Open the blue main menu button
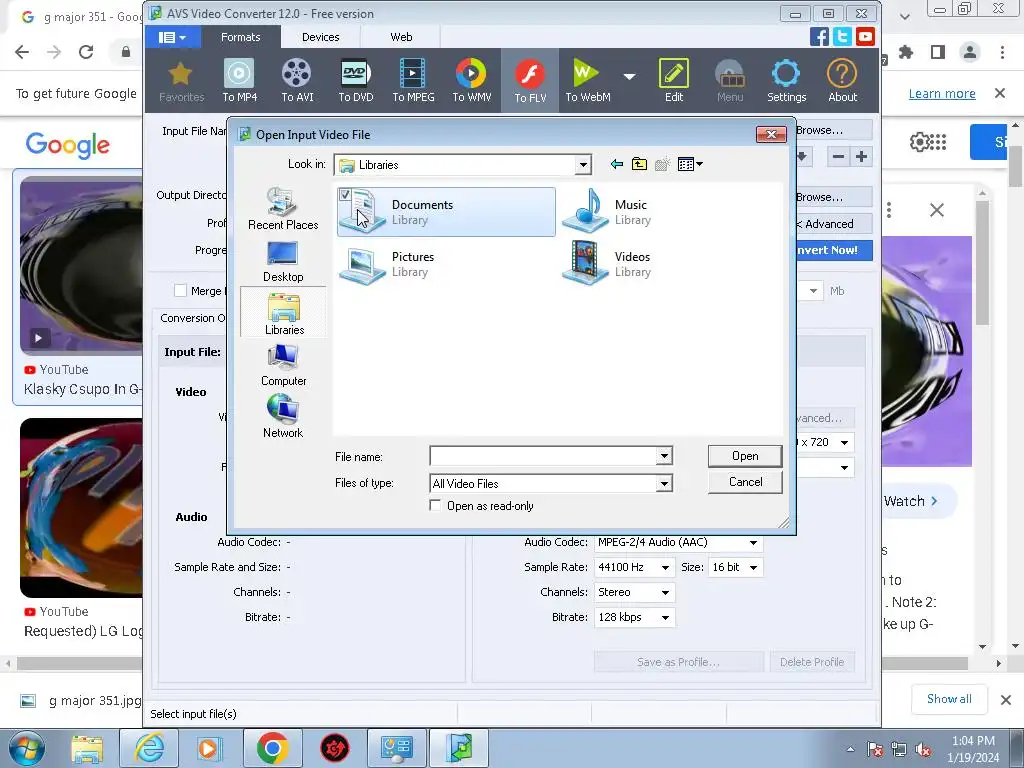Viewport: 1024px width, 768px height. [x=172, y=37]
